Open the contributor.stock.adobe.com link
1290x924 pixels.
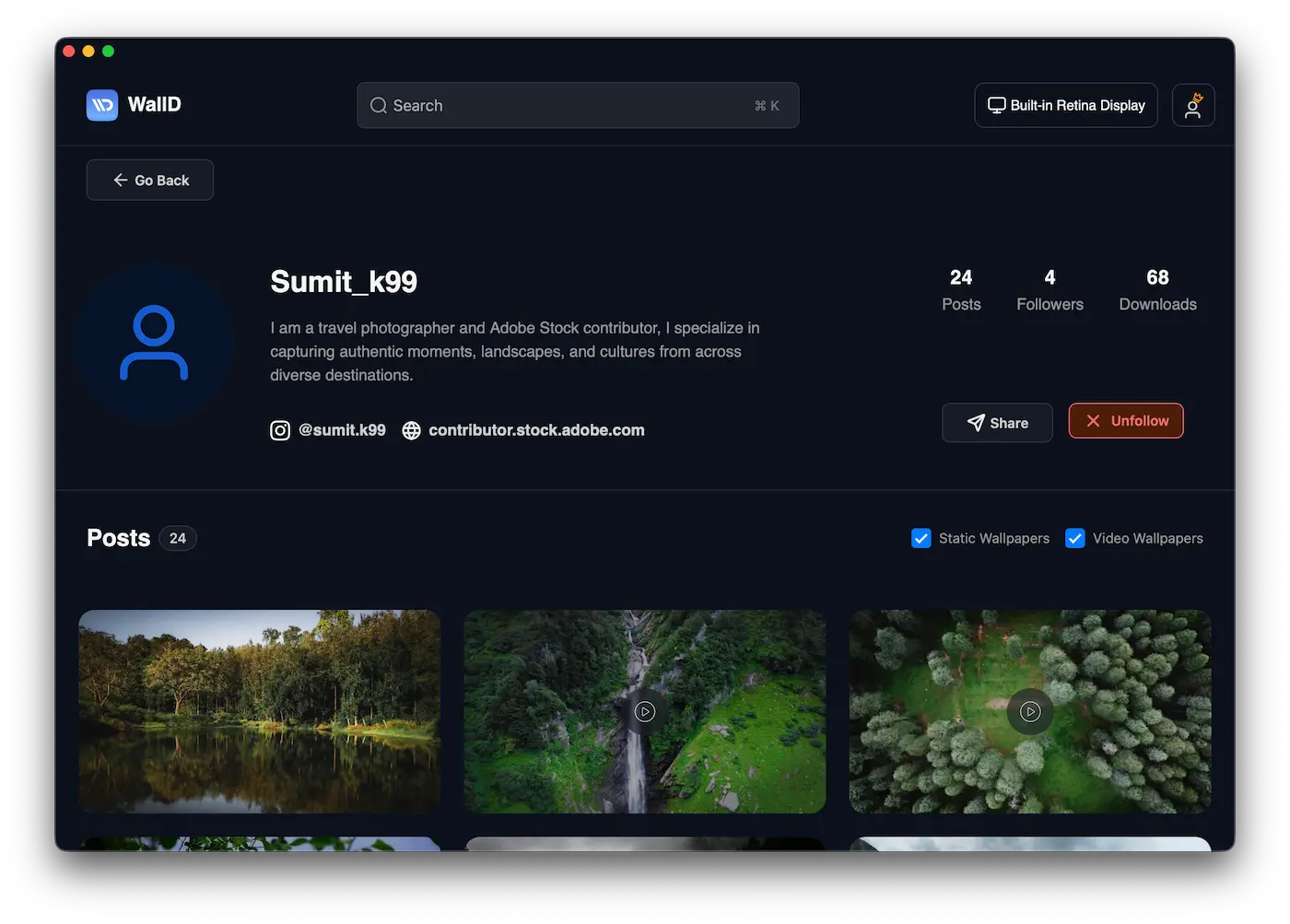point(536,430)
